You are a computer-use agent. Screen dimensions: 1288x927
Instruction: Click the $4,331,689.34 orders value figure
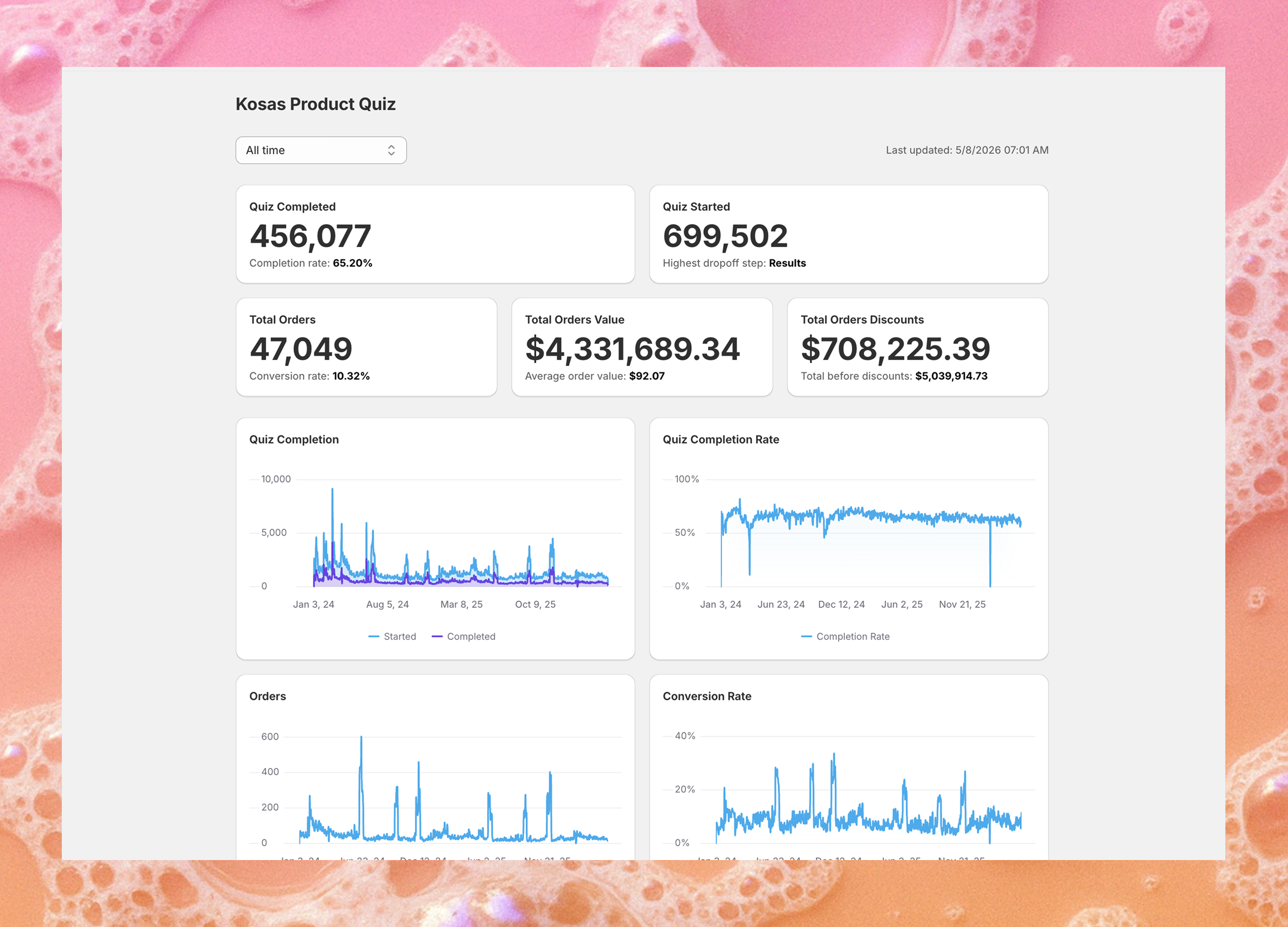click(633, 349)
